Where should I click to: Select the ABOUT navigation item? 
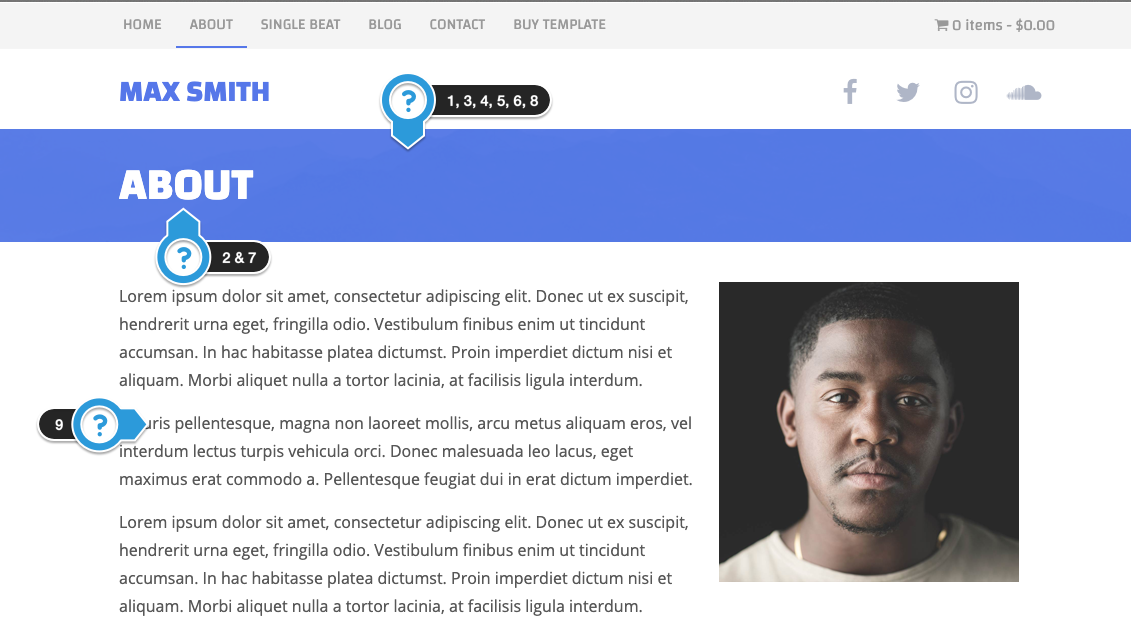click(211, 25)
